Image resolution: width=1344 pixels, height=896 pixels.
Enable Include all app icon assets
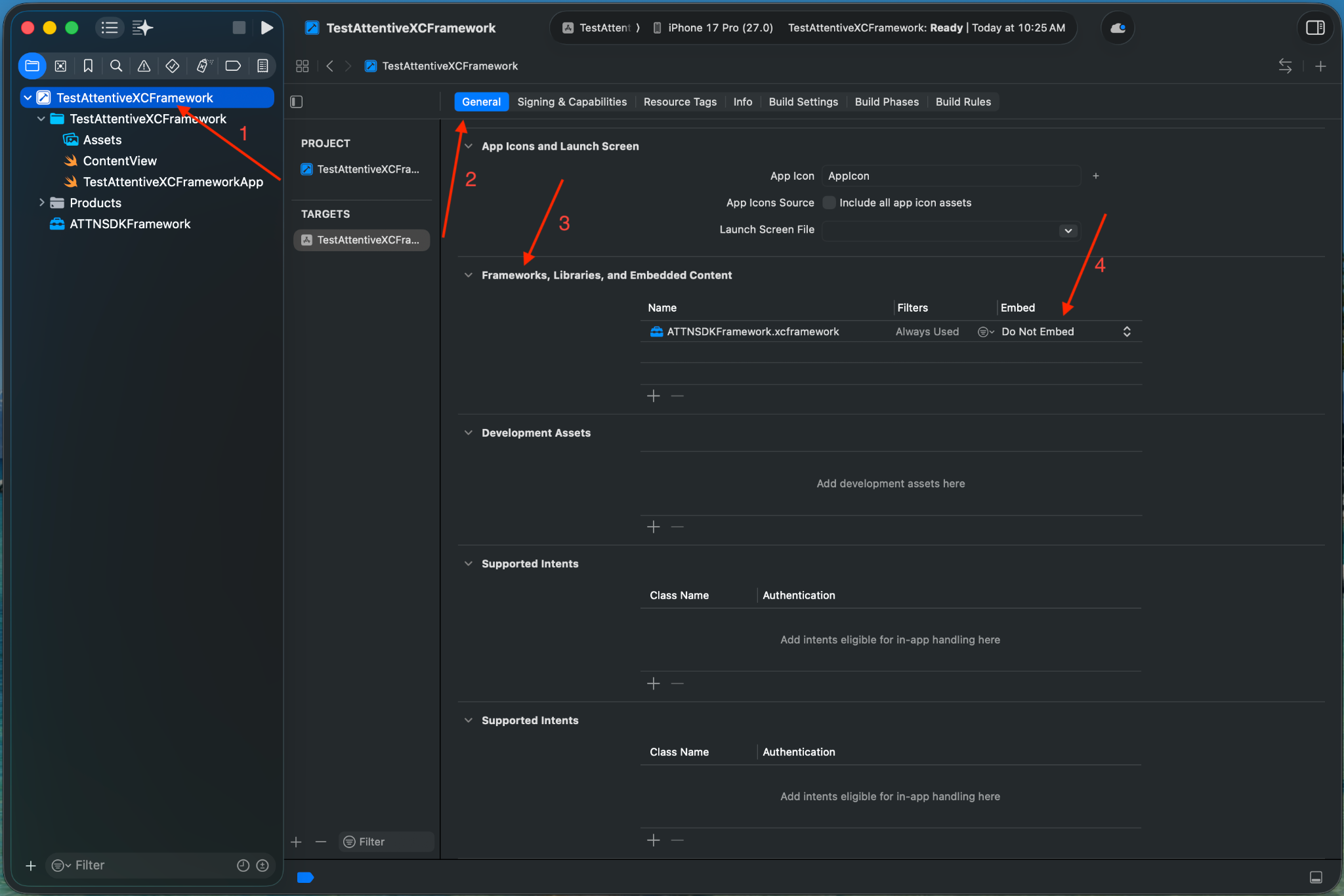829,203
